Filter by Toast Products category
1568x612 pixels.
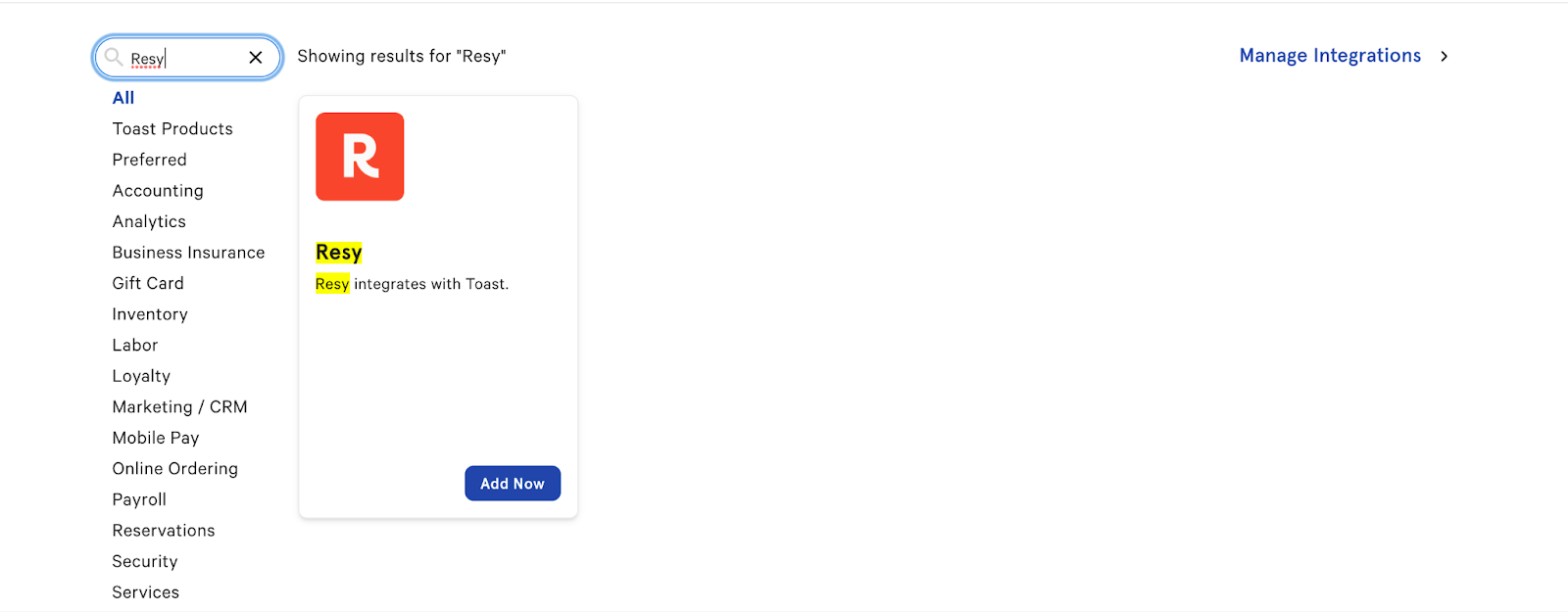tap(172, 129)
